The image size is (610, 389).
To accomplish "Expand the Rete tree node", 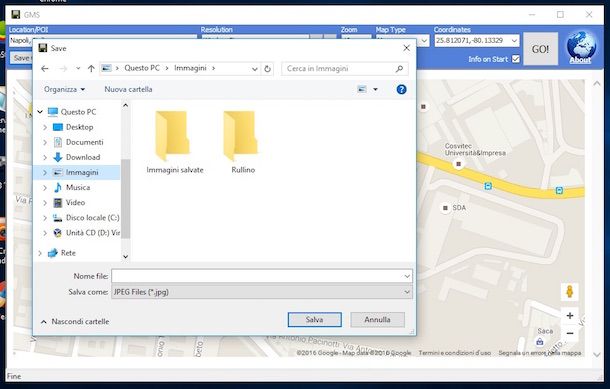I will [40, 253].
